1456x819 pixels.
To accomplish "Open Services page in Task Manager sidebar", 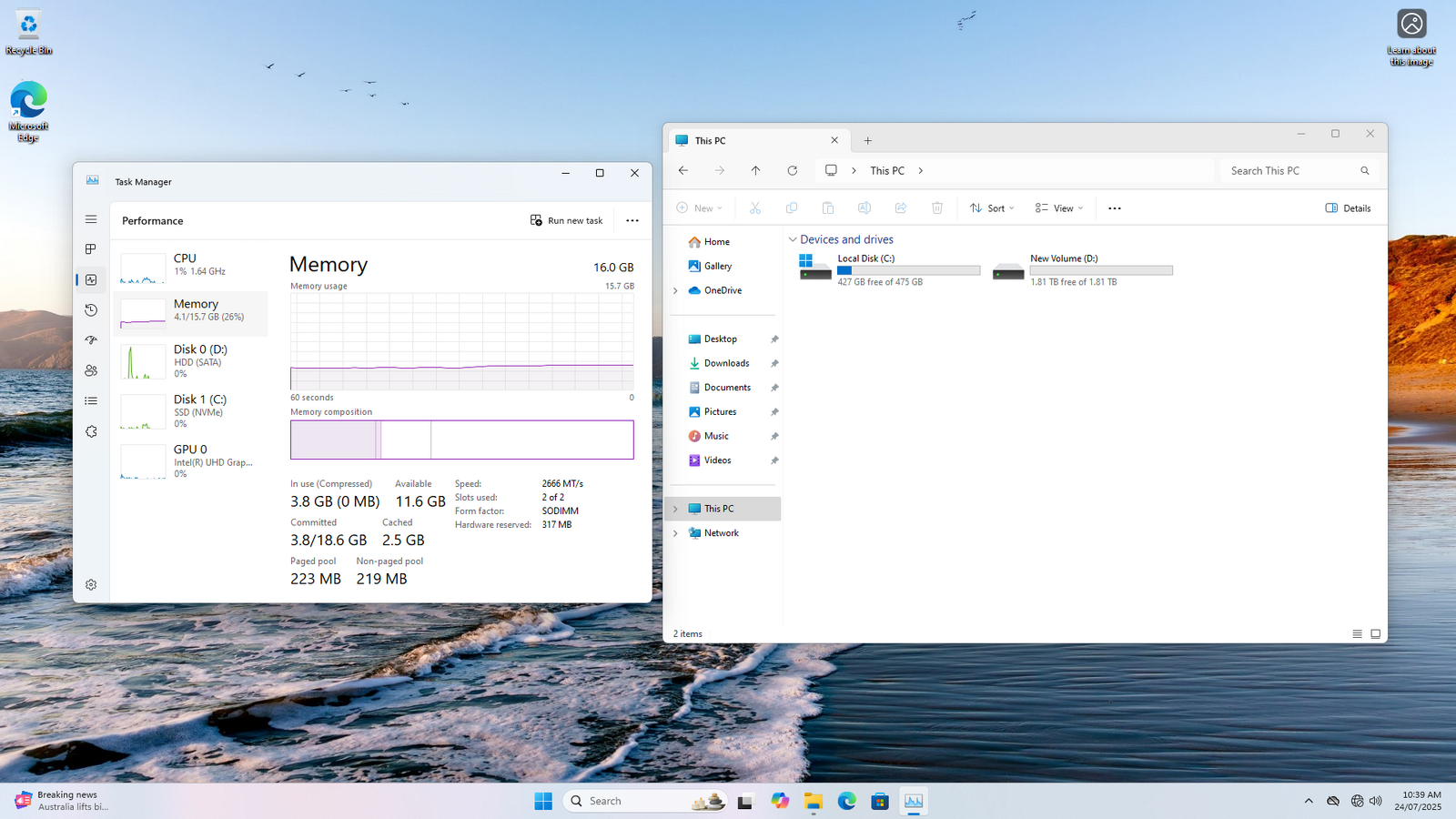I will pos(91,431).
